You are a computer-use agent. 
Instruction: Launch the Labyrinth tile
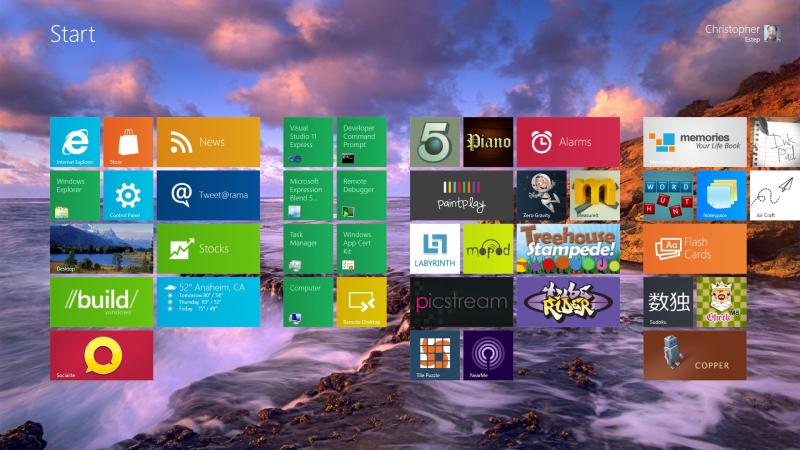pyautogui.click(x=435, y=248)
